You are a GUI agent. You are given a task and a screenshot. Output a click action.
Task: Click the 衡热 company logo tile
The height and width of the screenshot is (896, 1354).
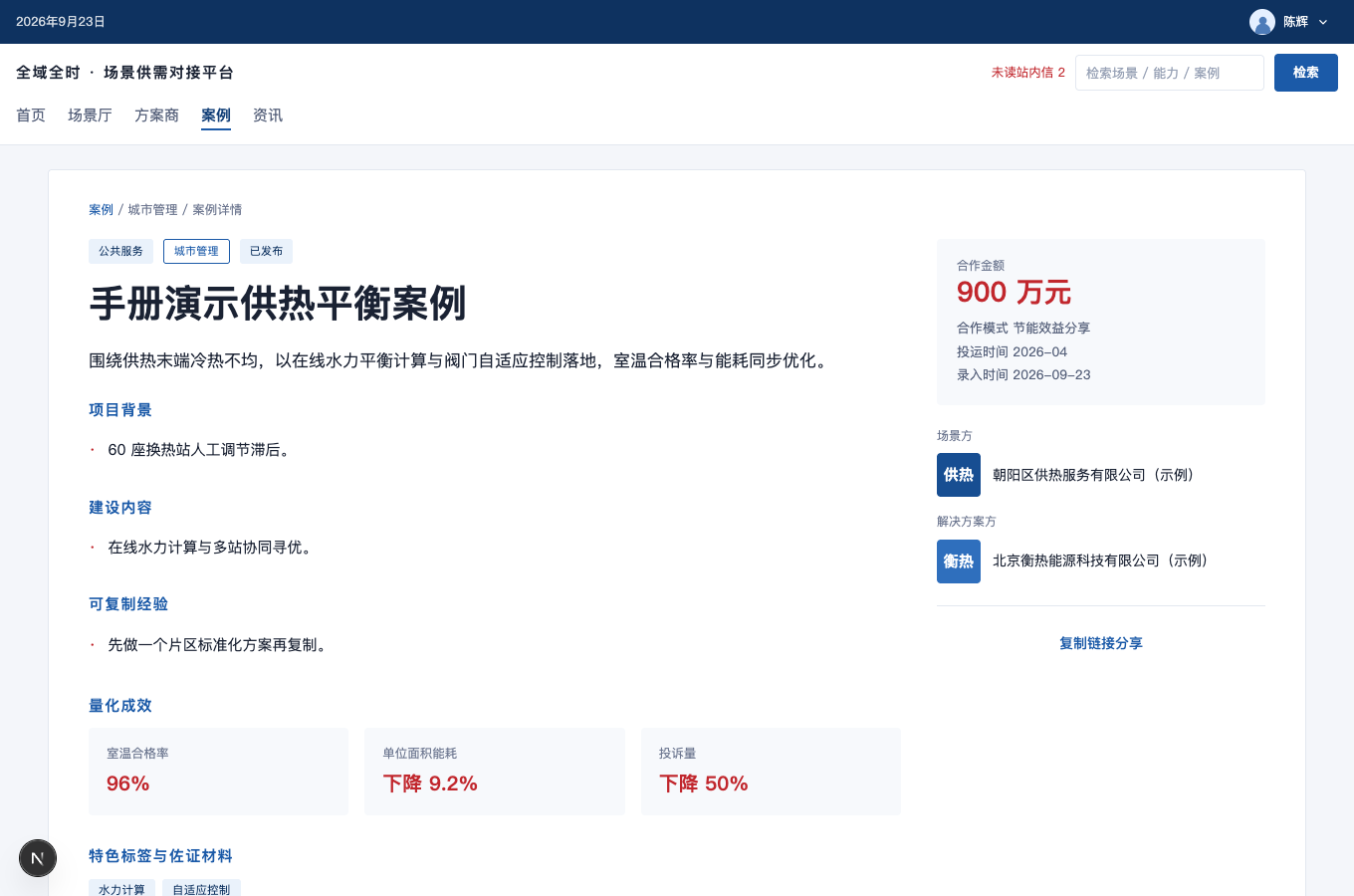[x=959, y=561]
